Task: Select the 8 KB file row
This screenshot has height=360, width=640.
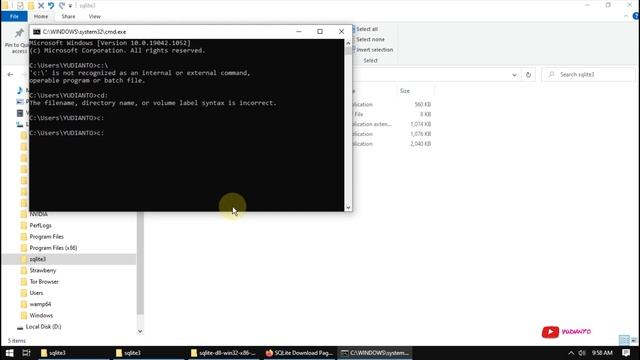Action: [392, 114]
